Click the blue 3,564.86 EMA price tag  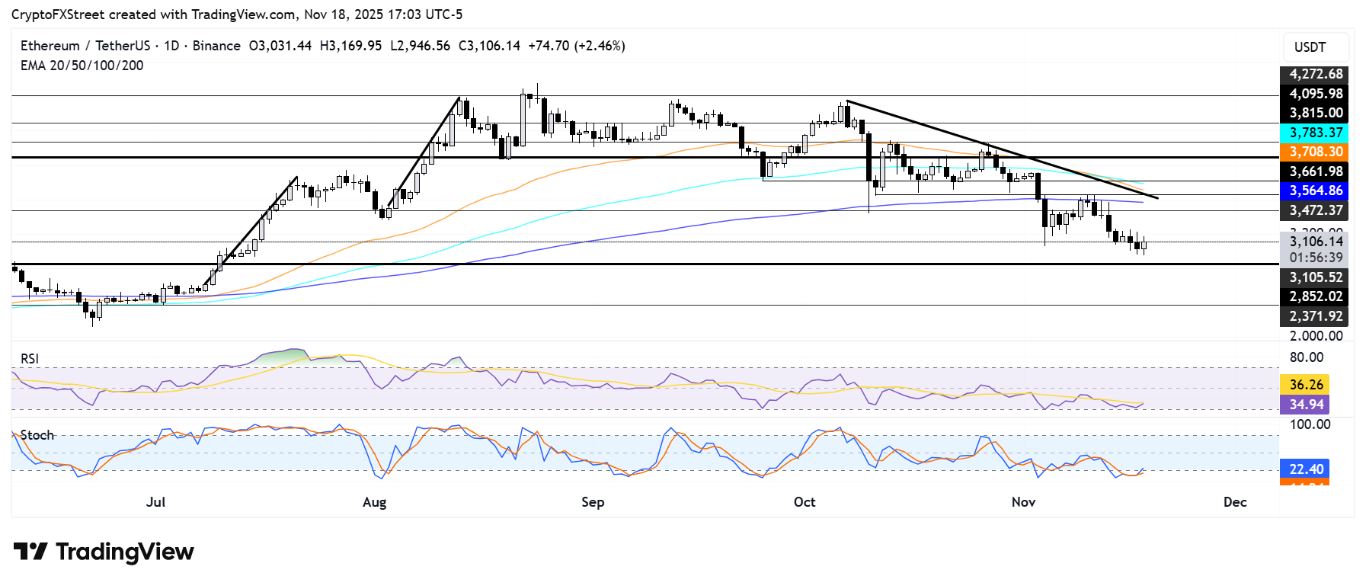point(1316,190)
